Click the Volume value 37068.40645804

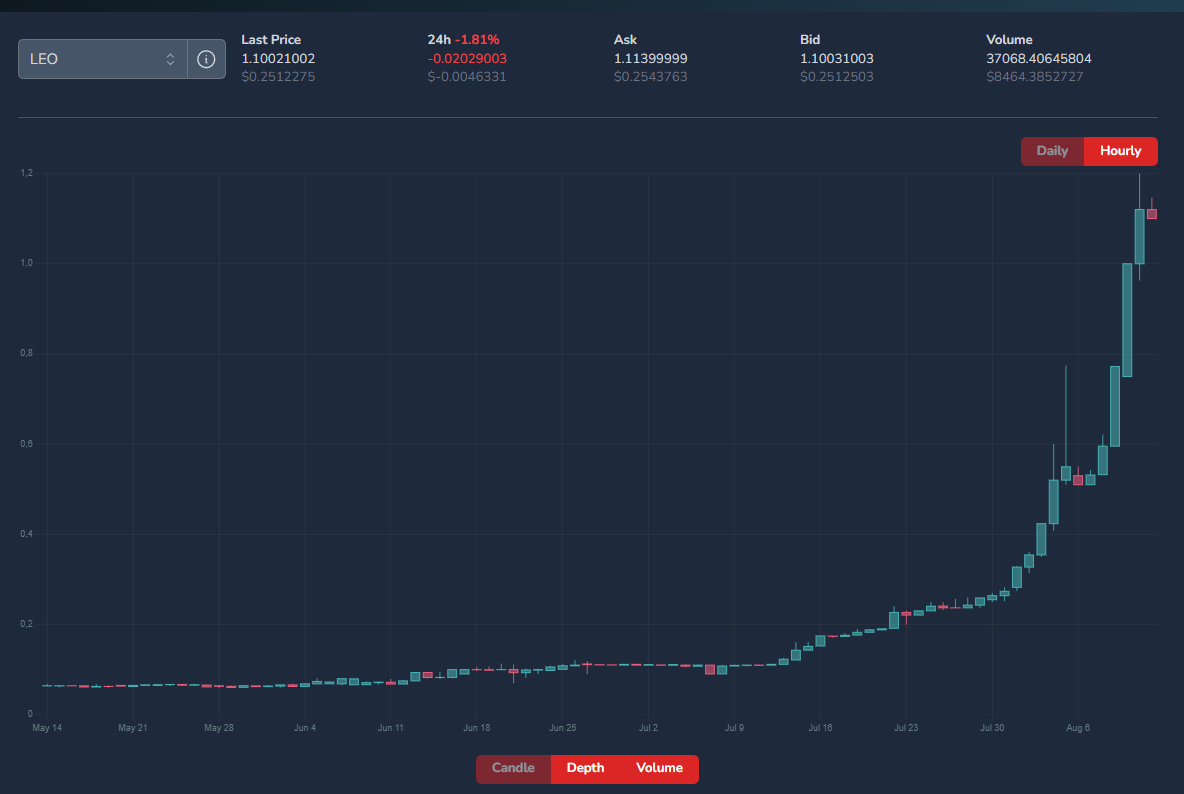click(x=1038, y=58)
